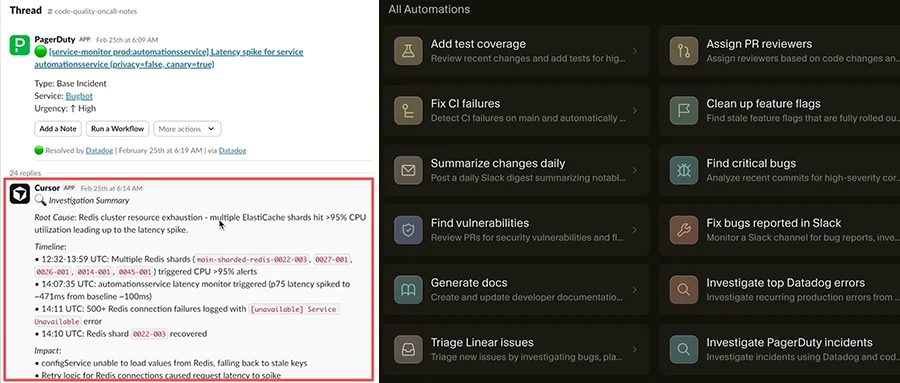This screenshot has width=900, height=383.
Task: Click the Fix bugs reported in Slack wrench icon
Action: coord(684,230)
